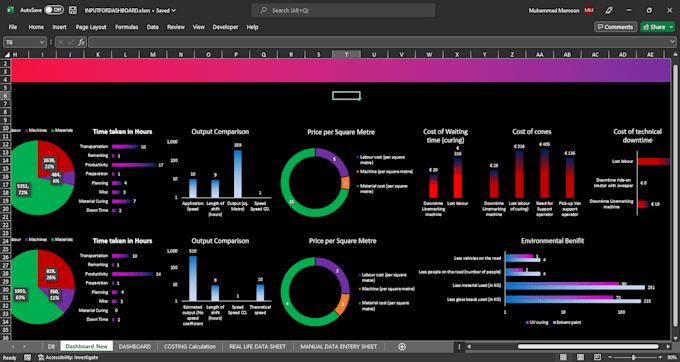
Task: Open the Name Box dropdown arrow
Action: [x=42, y=42]
